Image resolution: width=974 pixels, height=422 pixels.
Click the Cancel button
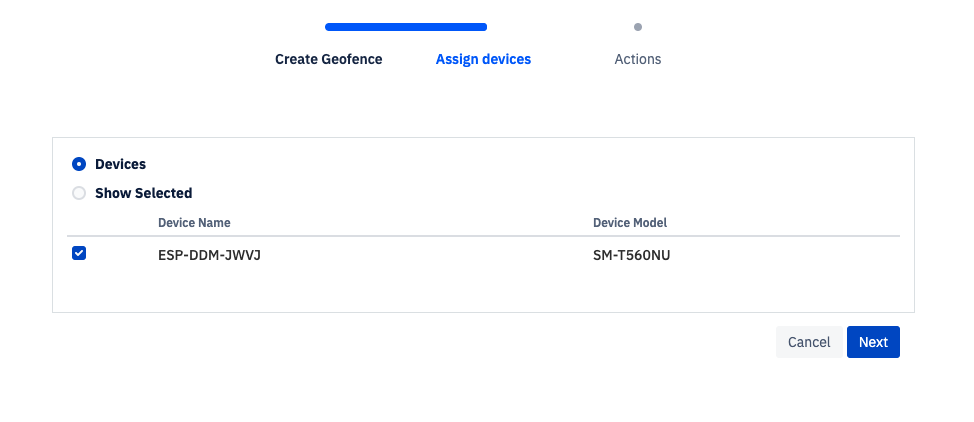[808, 342]
